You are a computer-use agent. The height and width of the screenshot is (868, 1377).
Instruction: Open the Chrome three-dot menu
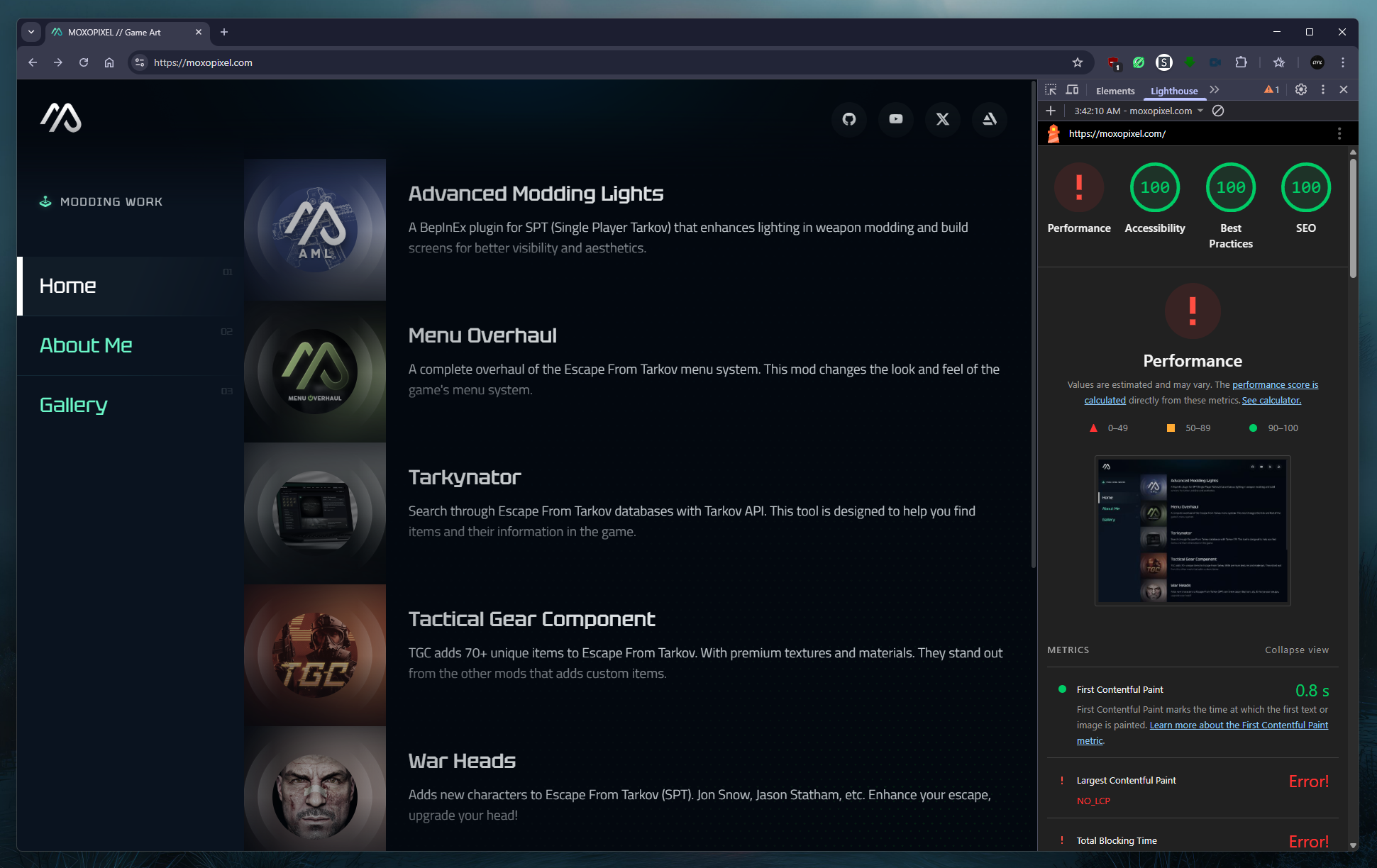1343,62
